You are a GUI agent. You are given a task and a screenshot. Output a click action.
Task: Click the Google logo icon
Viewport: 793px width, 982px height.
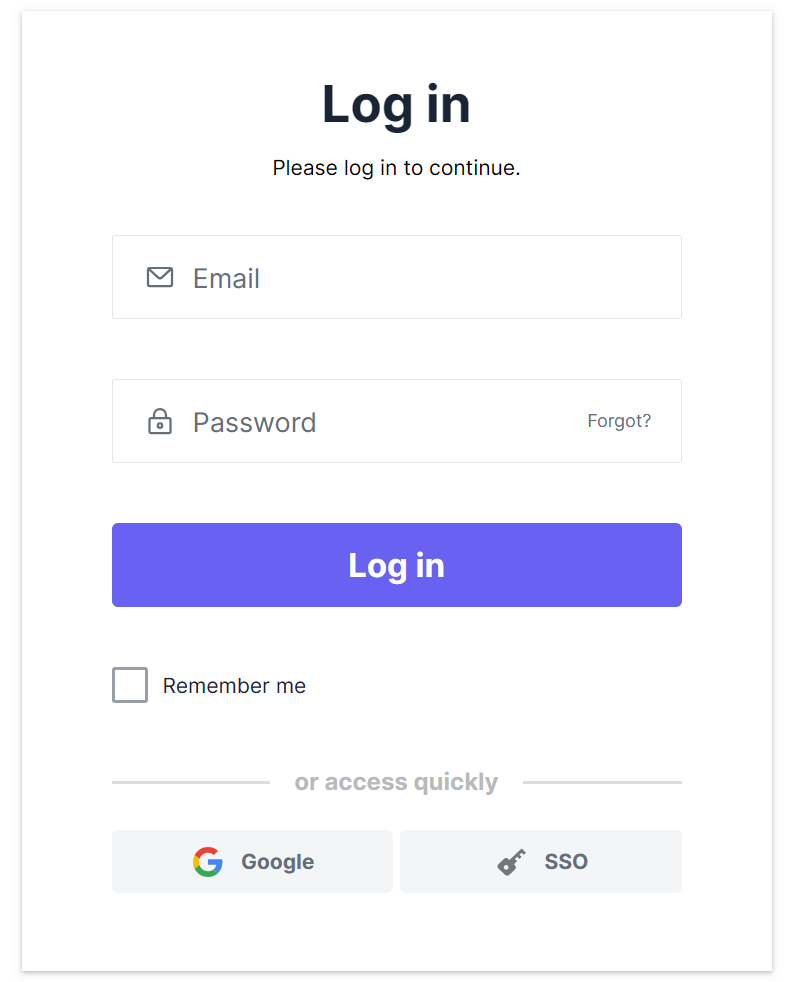pyautogui.click(x=208, y=862)
